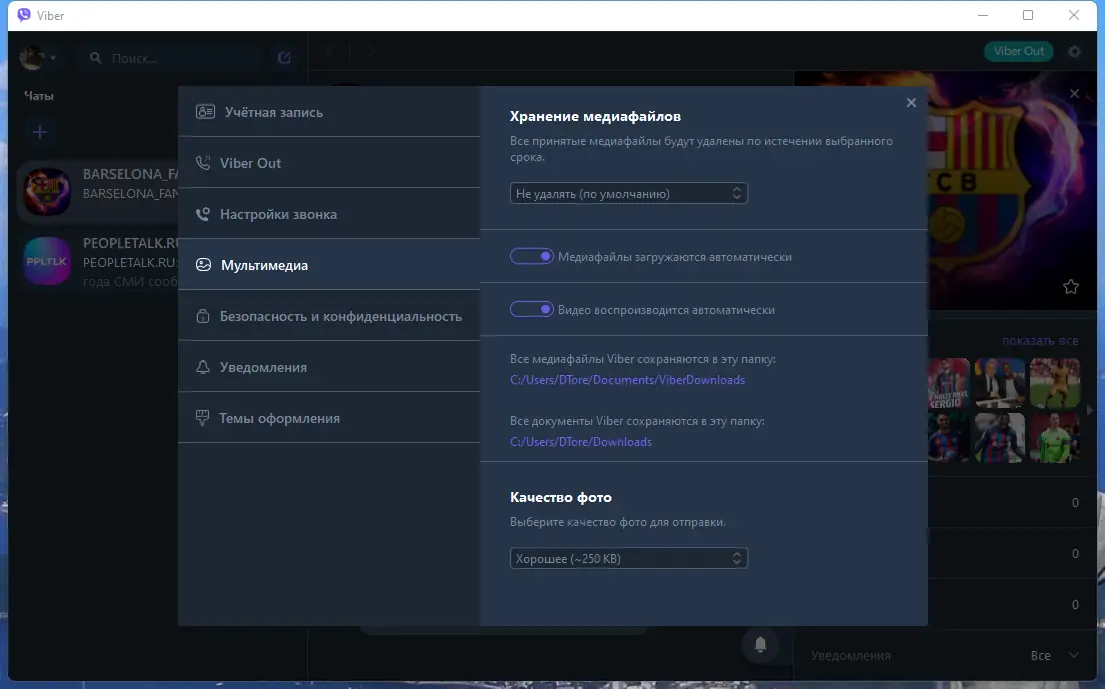
Task: Open the photo quality dropdown
Action: tap(628, 558)
